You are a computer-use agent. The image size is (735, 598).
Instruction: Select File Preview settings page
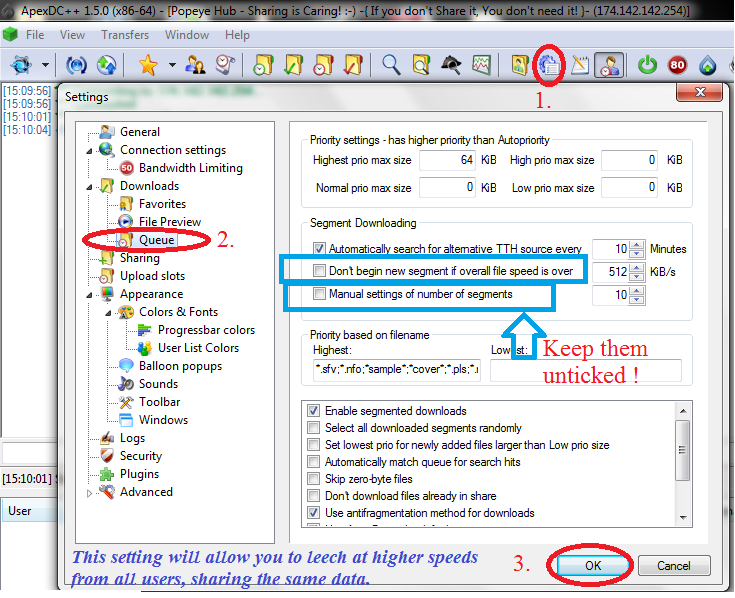[x=170, y=222]
